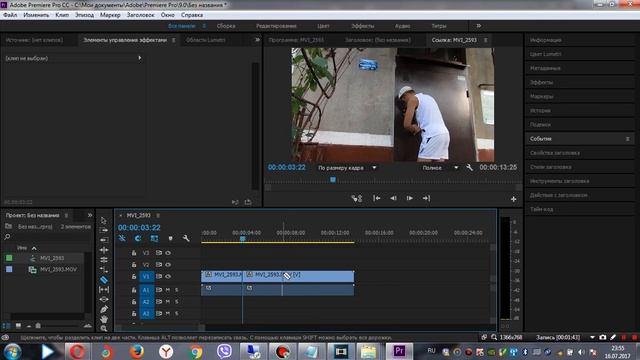Toggle sync lock on V2 track
640x360 pixels.
pyautogui.click(x=159, y=264)
